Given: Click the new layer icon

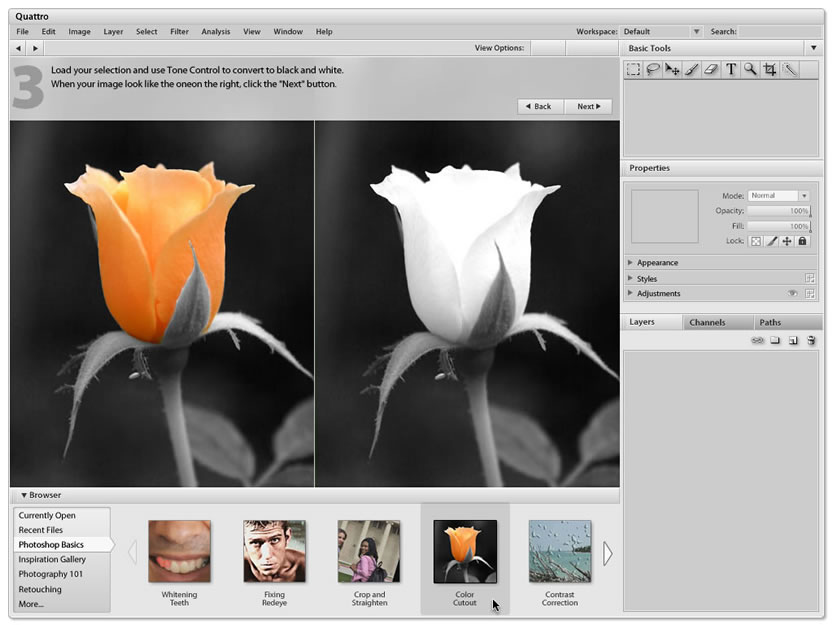Looking at the screenshot, I should [x=793, y=341].
